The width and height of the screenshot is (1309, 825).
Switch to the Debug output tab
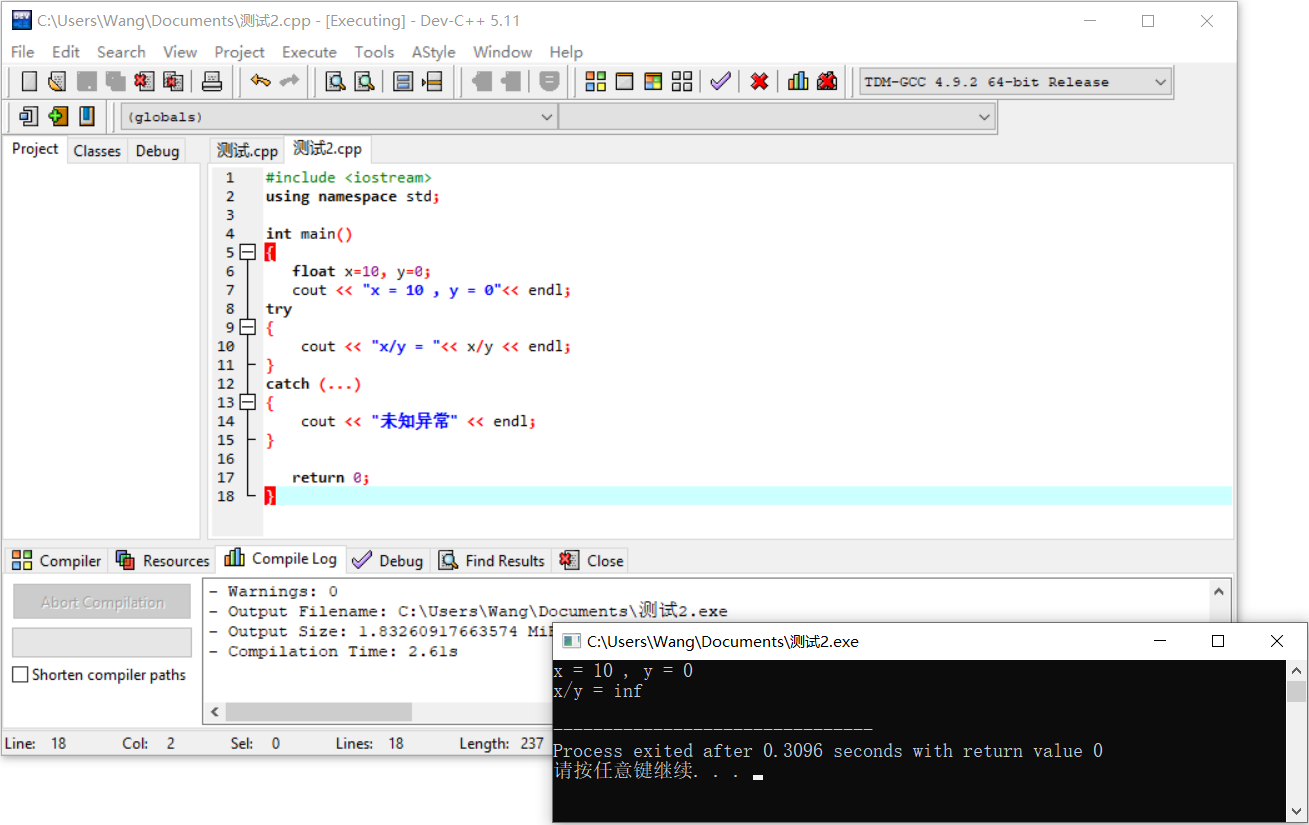tap(387, 560)
